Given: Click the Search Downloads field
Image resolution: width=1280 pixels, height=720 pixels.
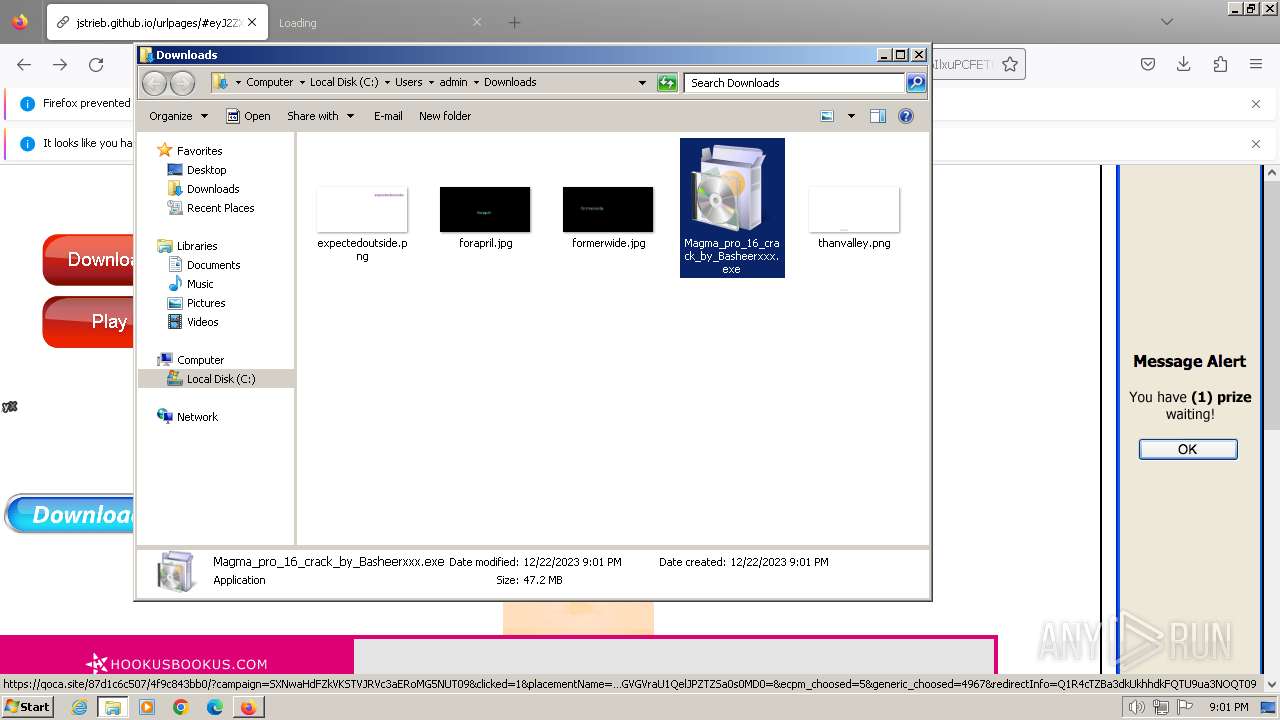Looking at the screenshot, I should (x=795, y=83).
